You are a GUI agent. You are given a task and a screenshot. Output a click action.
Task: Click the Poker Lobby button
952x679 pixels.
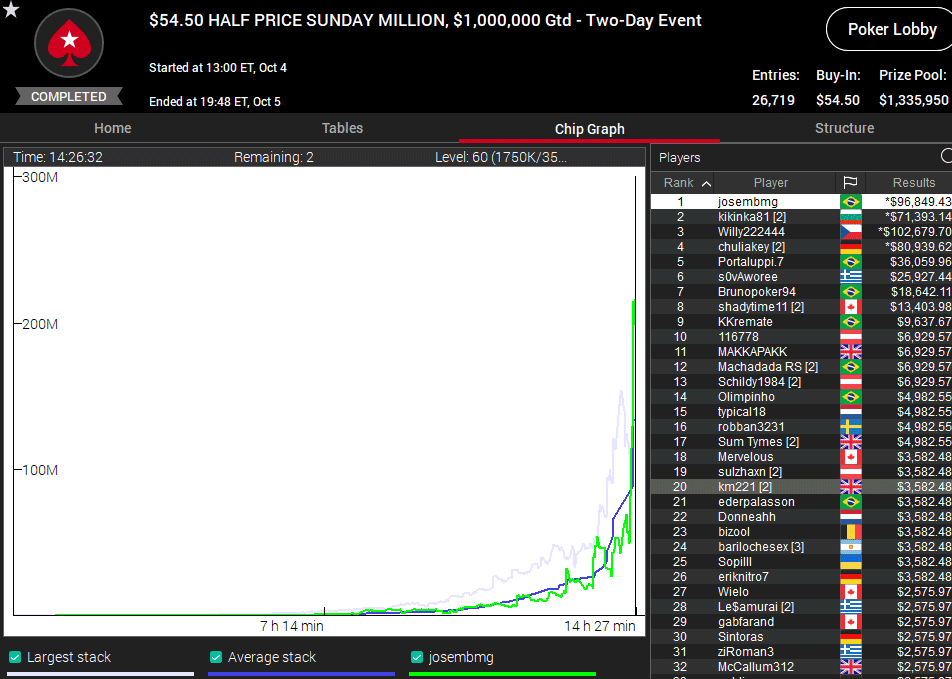[891, 29]
